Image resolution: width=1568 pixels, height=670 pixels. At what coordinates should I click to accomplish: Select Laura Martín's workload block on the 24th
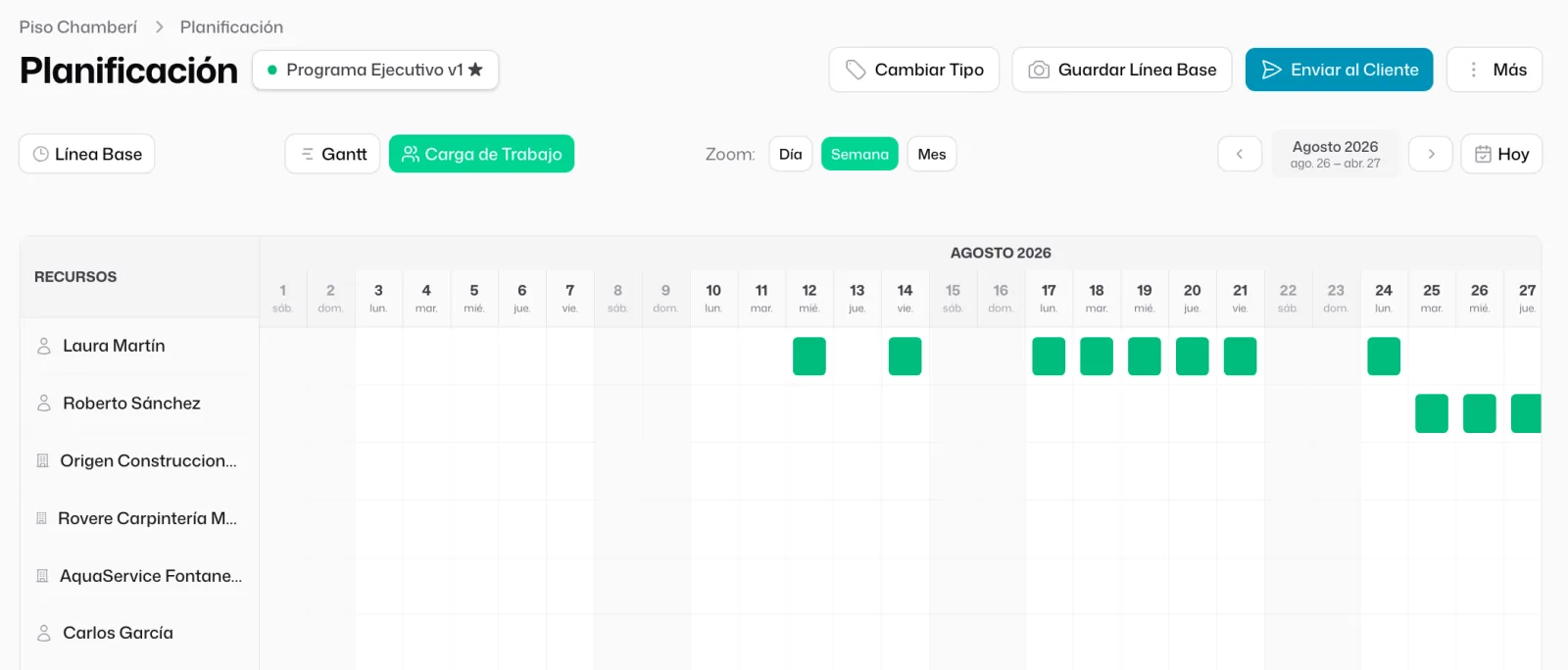tap(1384, 357)
